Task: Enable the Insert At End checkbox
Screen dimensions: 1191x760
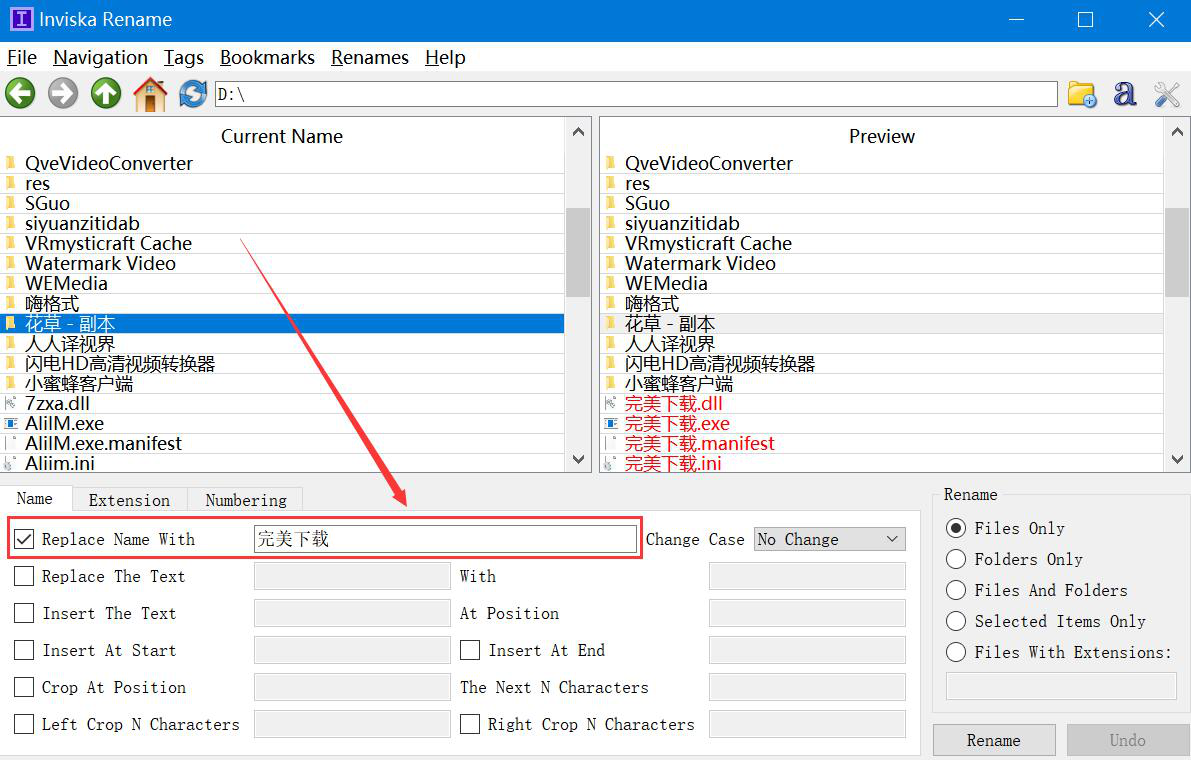Action: click(470, 651)
